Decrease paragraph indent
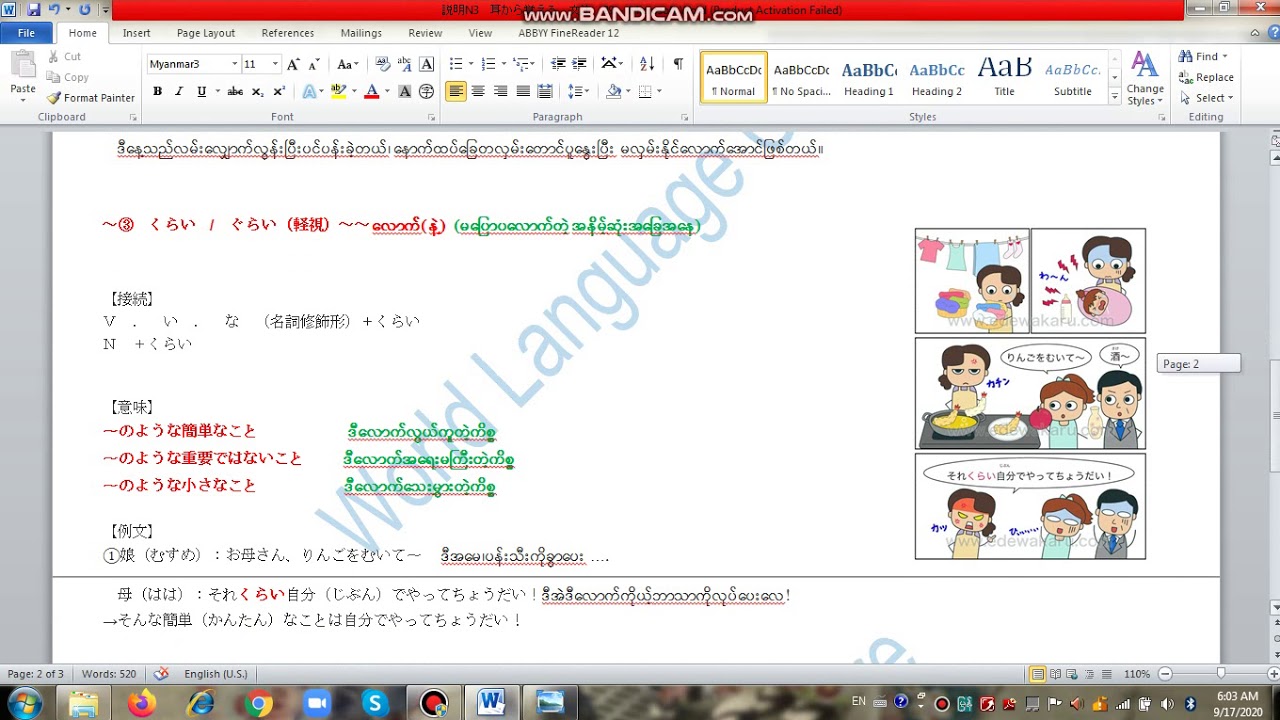The width and height of the screenshot is (1280, 720). (x=558, y=64)
